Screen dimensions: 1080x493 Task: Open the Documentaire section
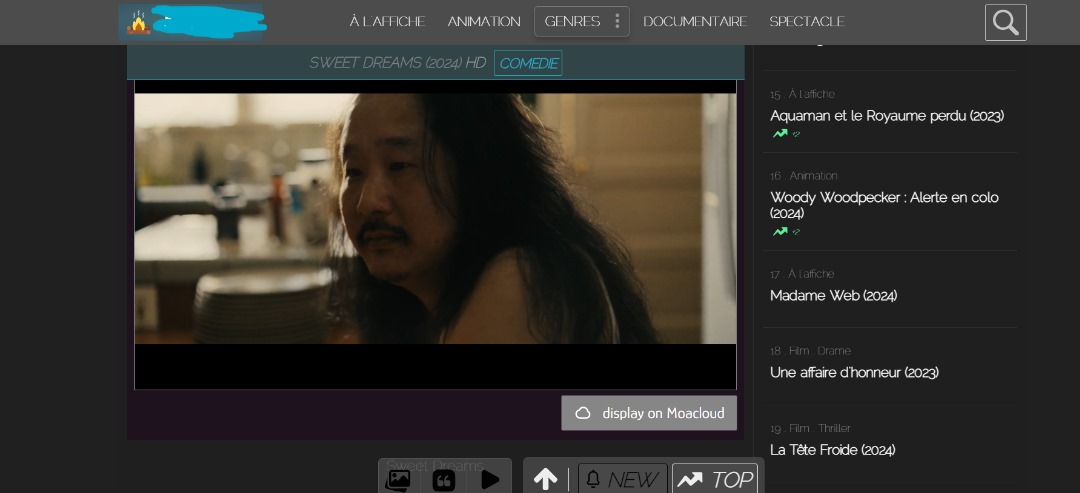click(x=695, y=21)
